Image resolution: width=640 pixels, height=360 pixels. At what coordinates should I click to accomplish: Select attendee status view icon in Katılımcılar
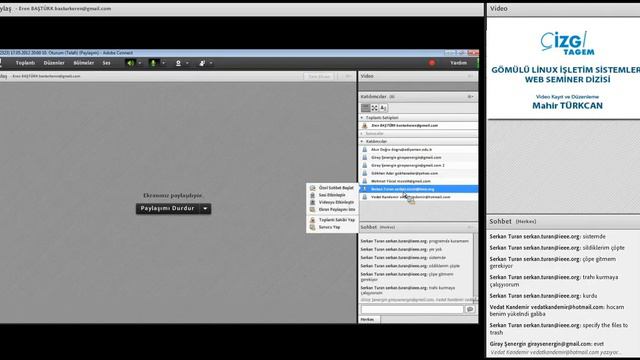coord(383,108)
